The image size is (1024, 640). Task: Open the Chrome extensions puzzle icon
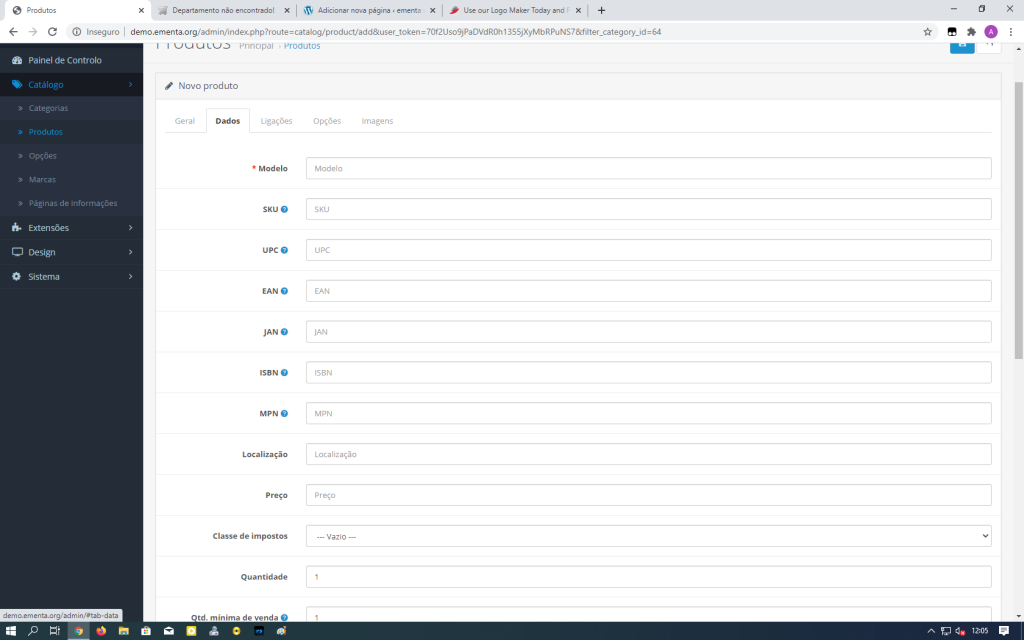(971, 31)
